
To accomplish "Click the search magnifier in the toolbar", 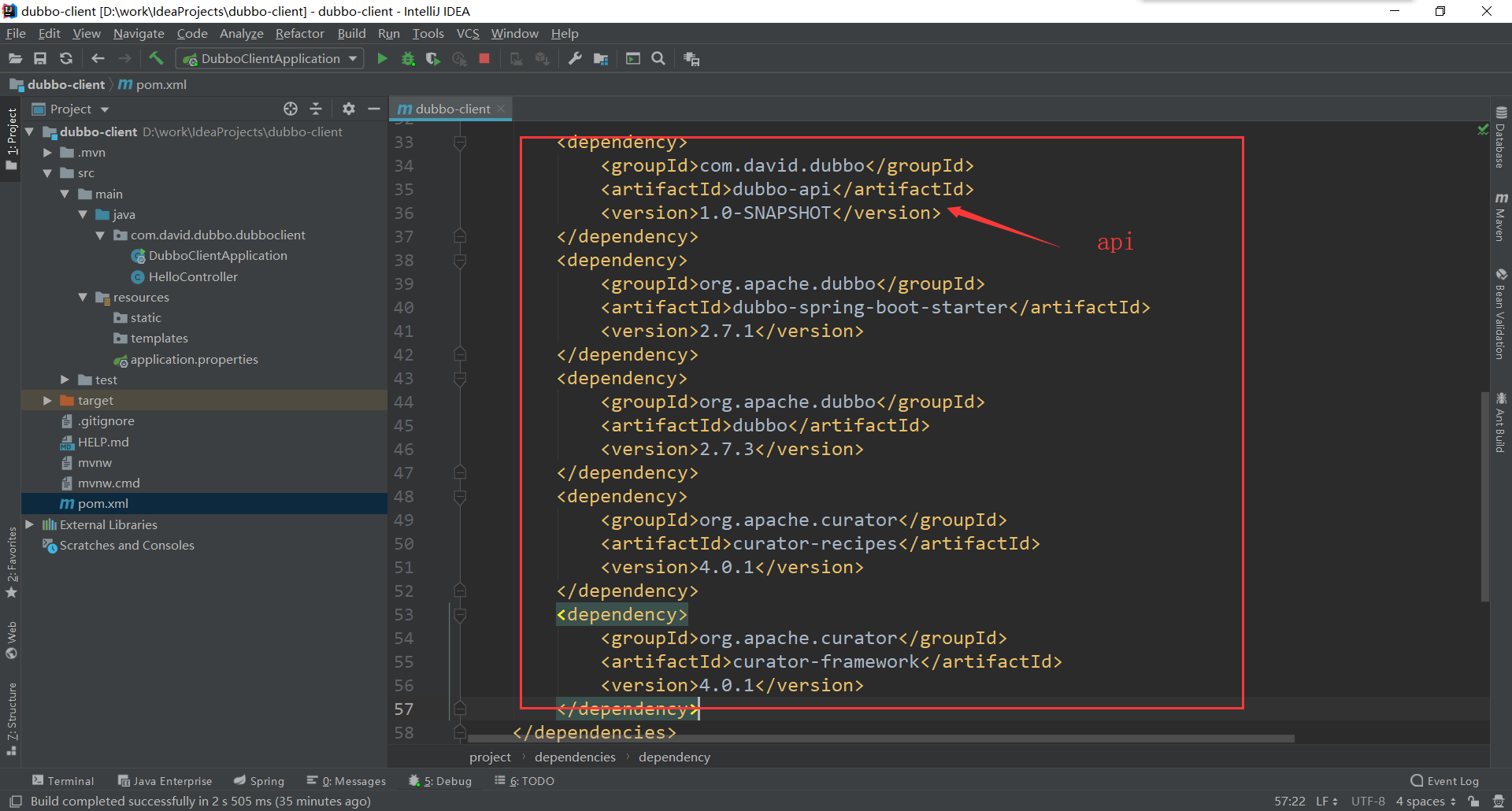I will pos(658,58).
